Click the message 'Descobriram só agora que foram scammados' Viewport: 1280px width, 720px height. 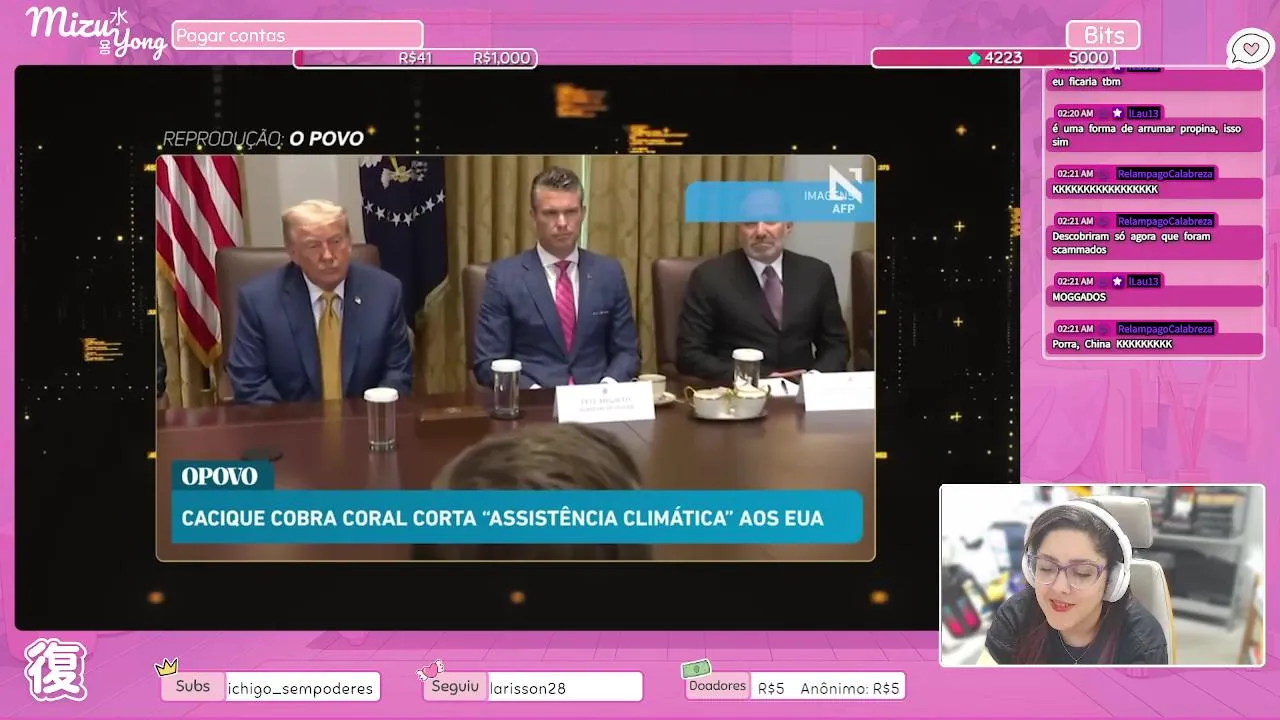pos(1131,243)
